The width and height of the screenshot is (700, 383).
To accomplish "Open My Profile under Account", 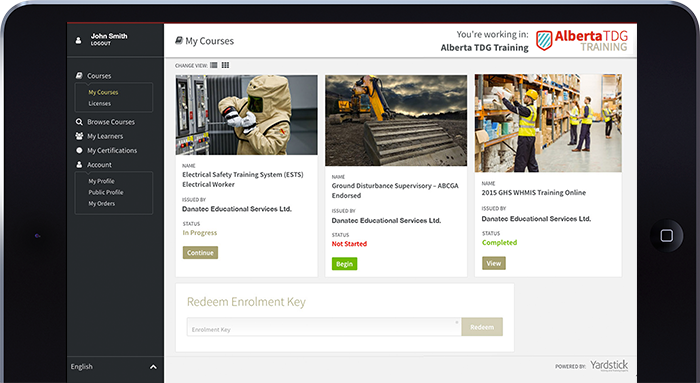I will pyautogui.click(x=101, y=181).
